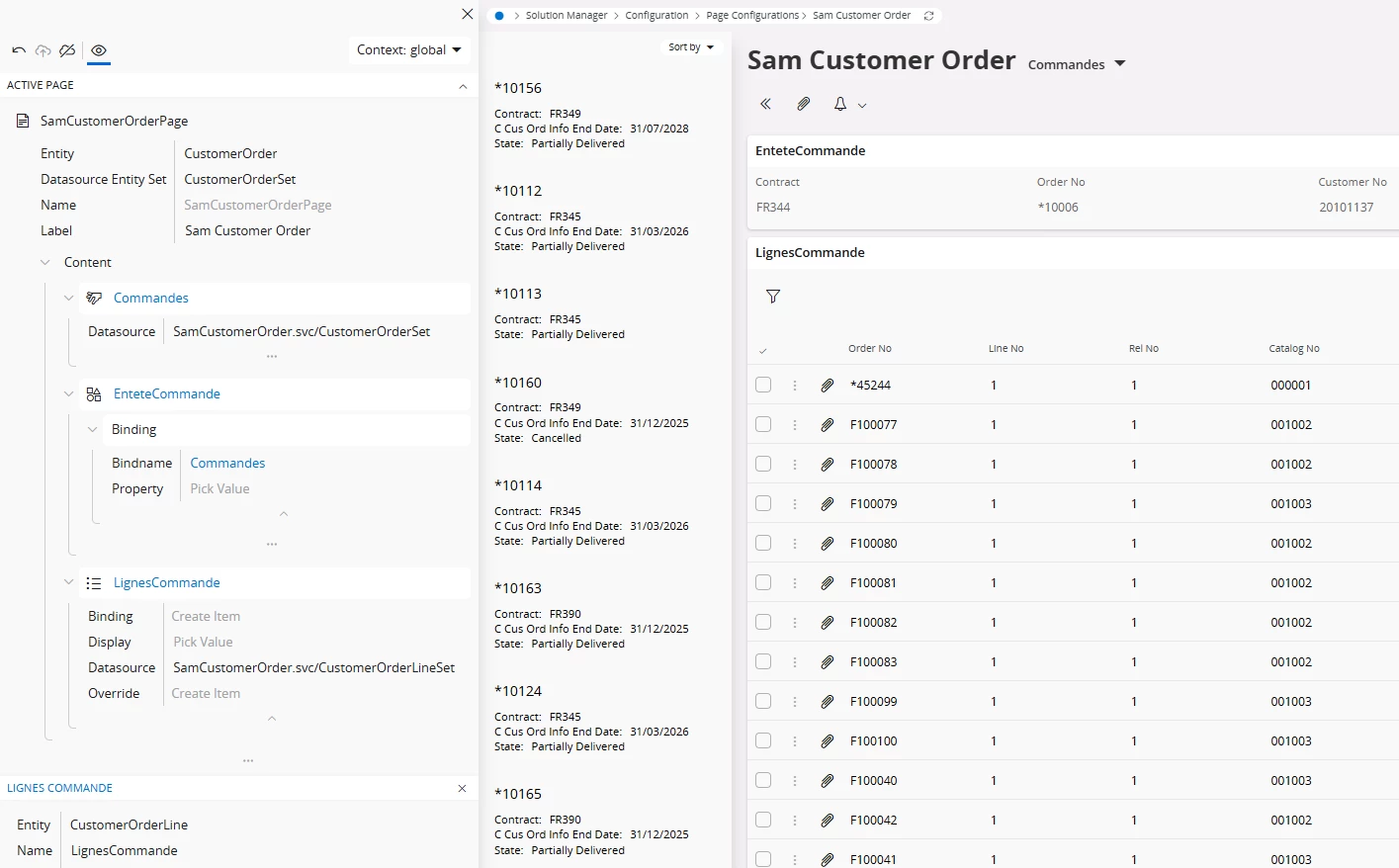Collapse the ACTIVE PAGE section

pos(463,86)
